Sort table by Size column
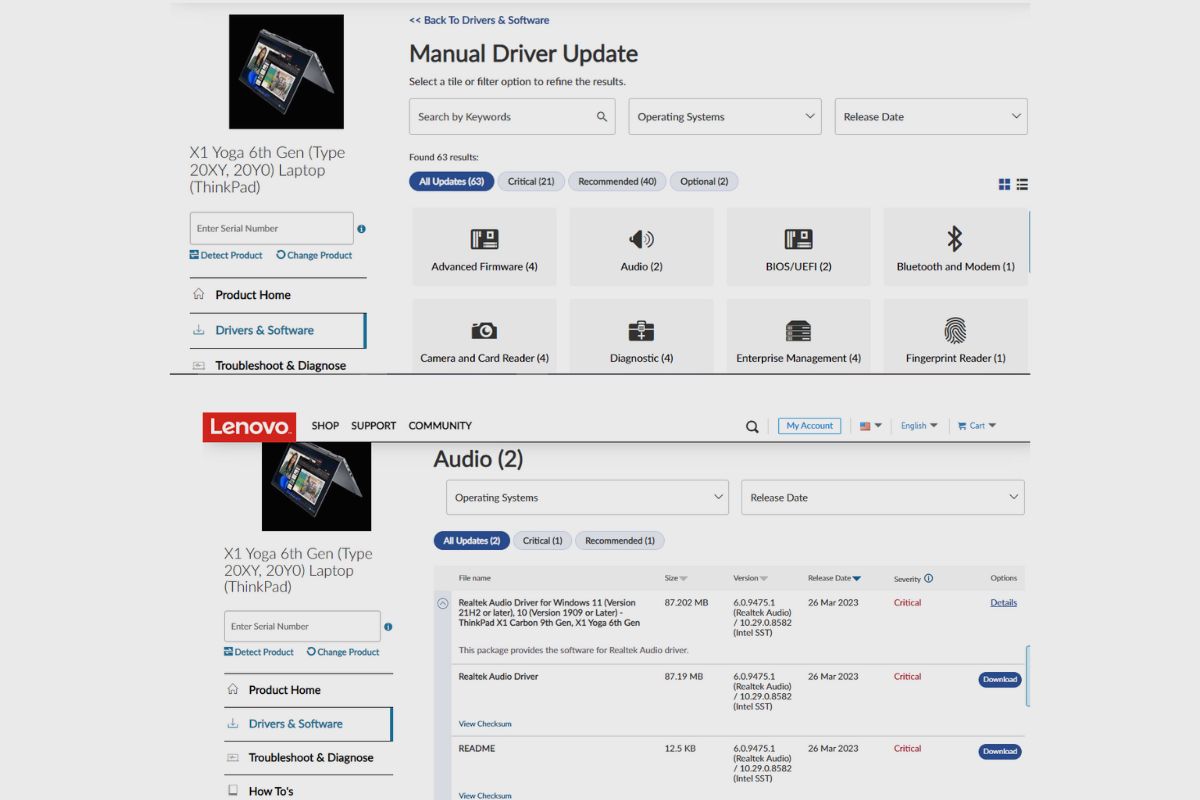 pyautogui.click(x=676, y=578)
